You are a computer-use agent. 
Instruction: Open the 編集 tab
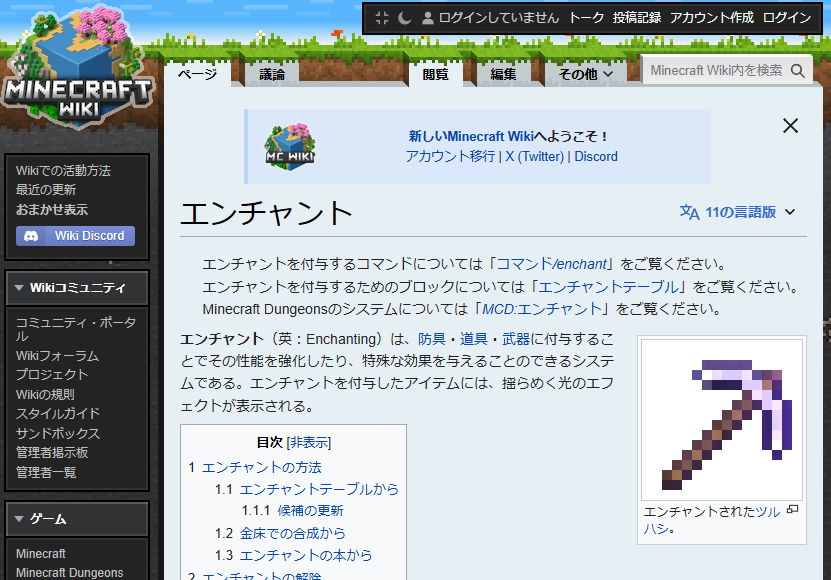pyautogui.click(x=503, y=74)
